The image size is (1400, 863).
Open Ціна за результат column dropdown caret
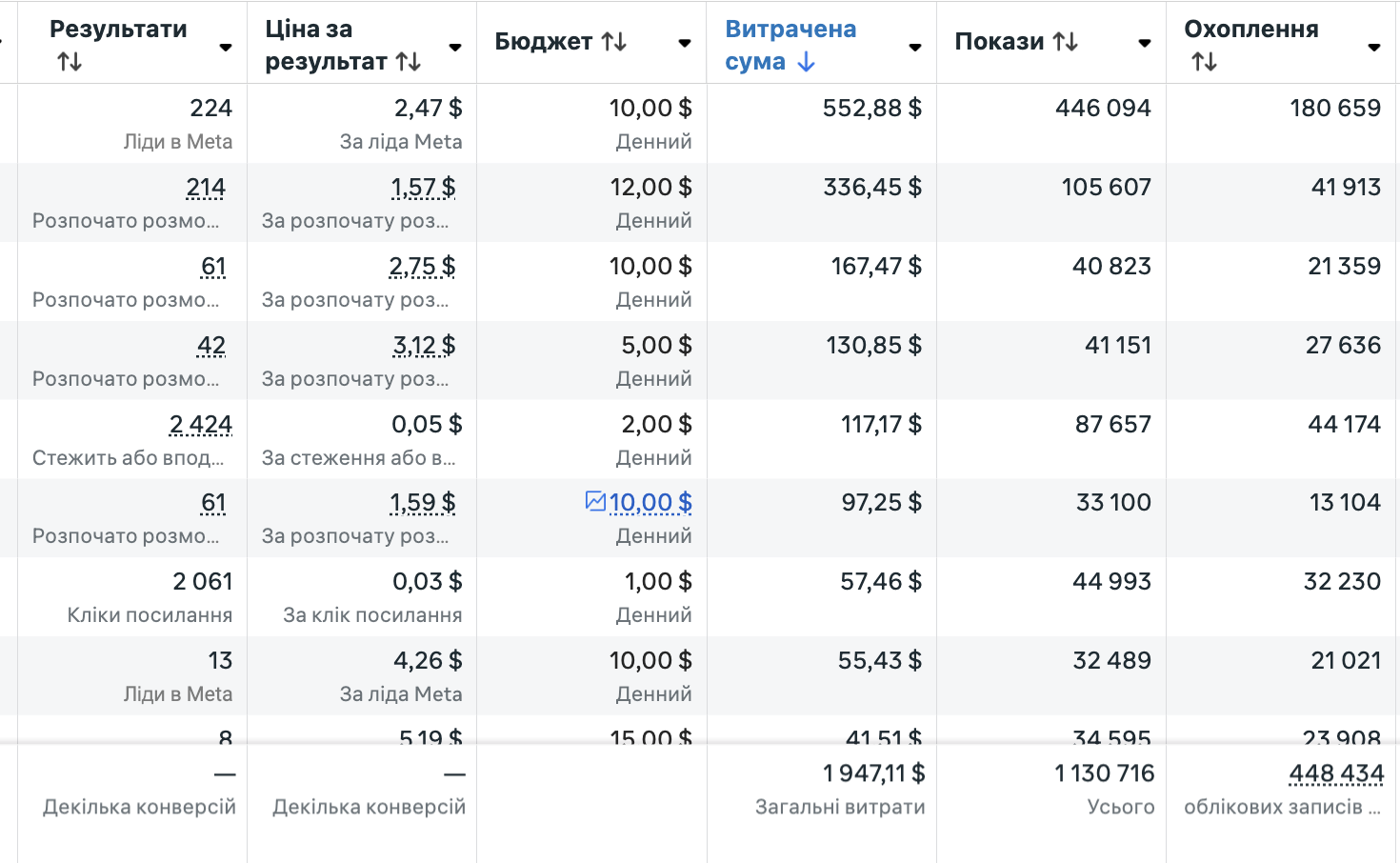tap(455, 47)
